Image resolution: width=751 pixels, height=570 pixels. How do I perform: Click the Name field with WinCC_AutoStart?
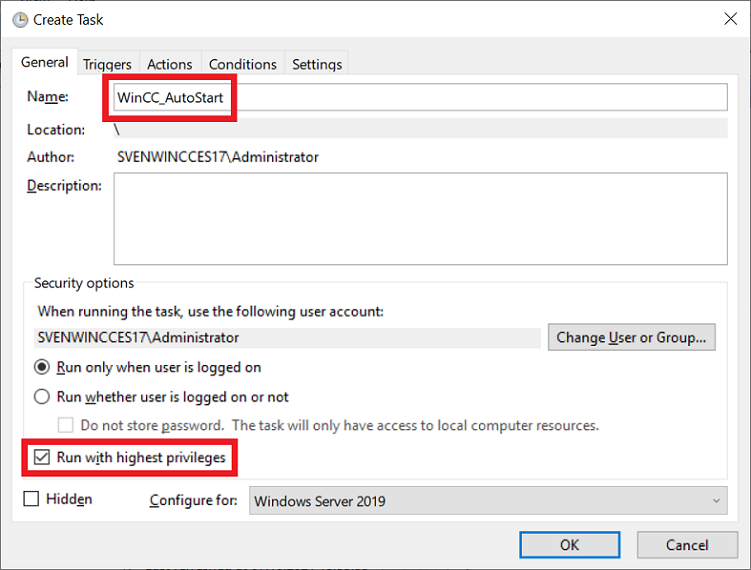pyautogui.click(x=421, y=97)
